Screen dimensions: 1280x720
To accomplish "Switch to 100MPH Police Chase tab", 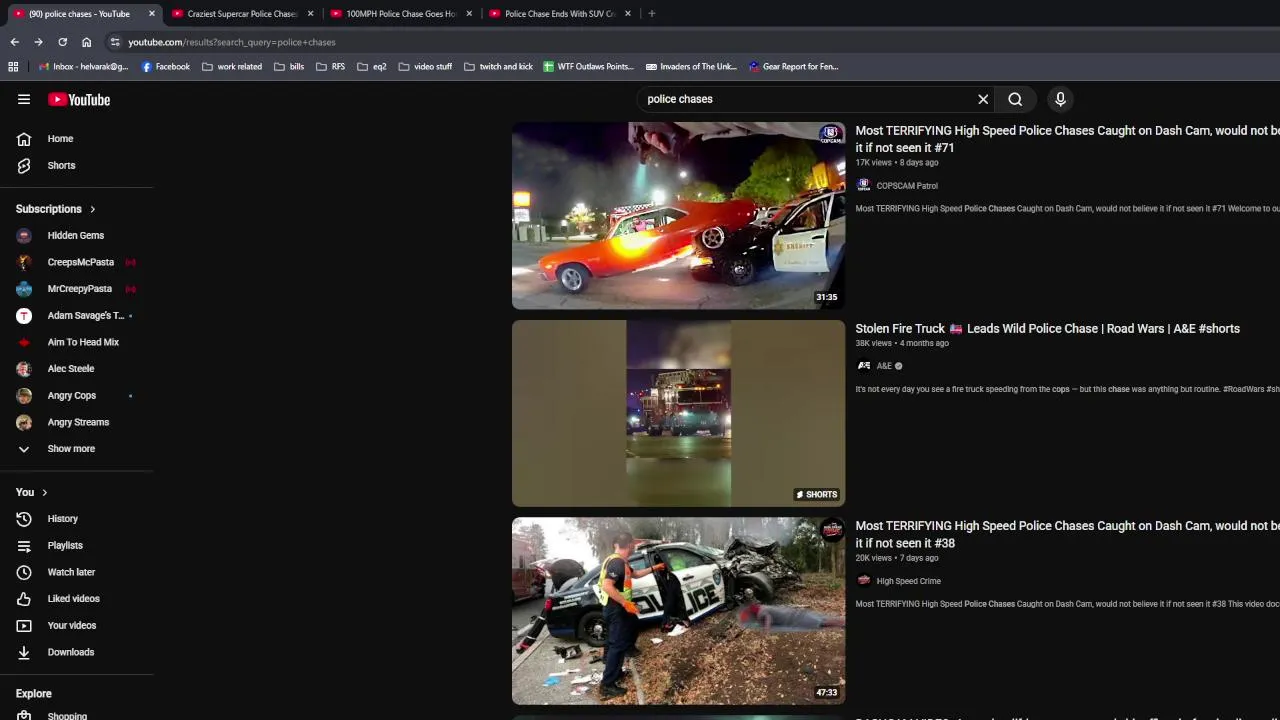I will point(400,14).
